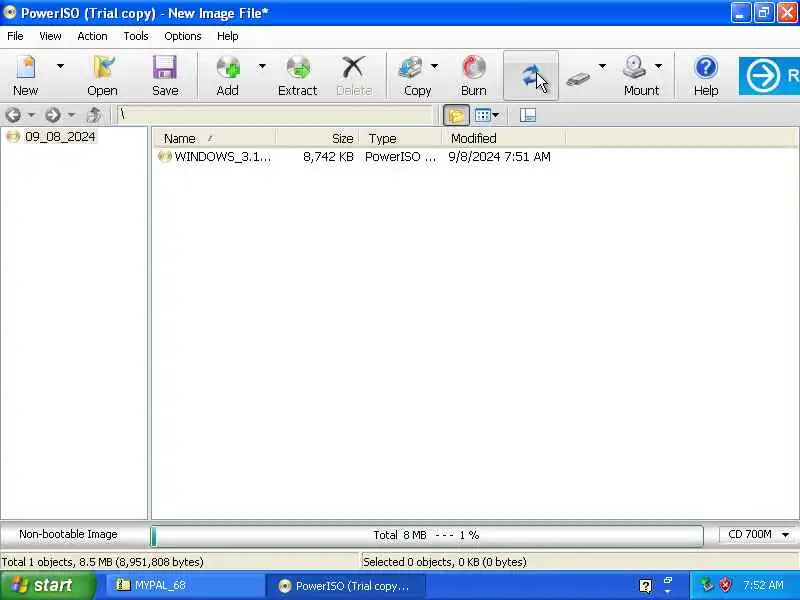Open the Tools menu
The height and width of the screenshot is (600, 800).
pos(136,36)
